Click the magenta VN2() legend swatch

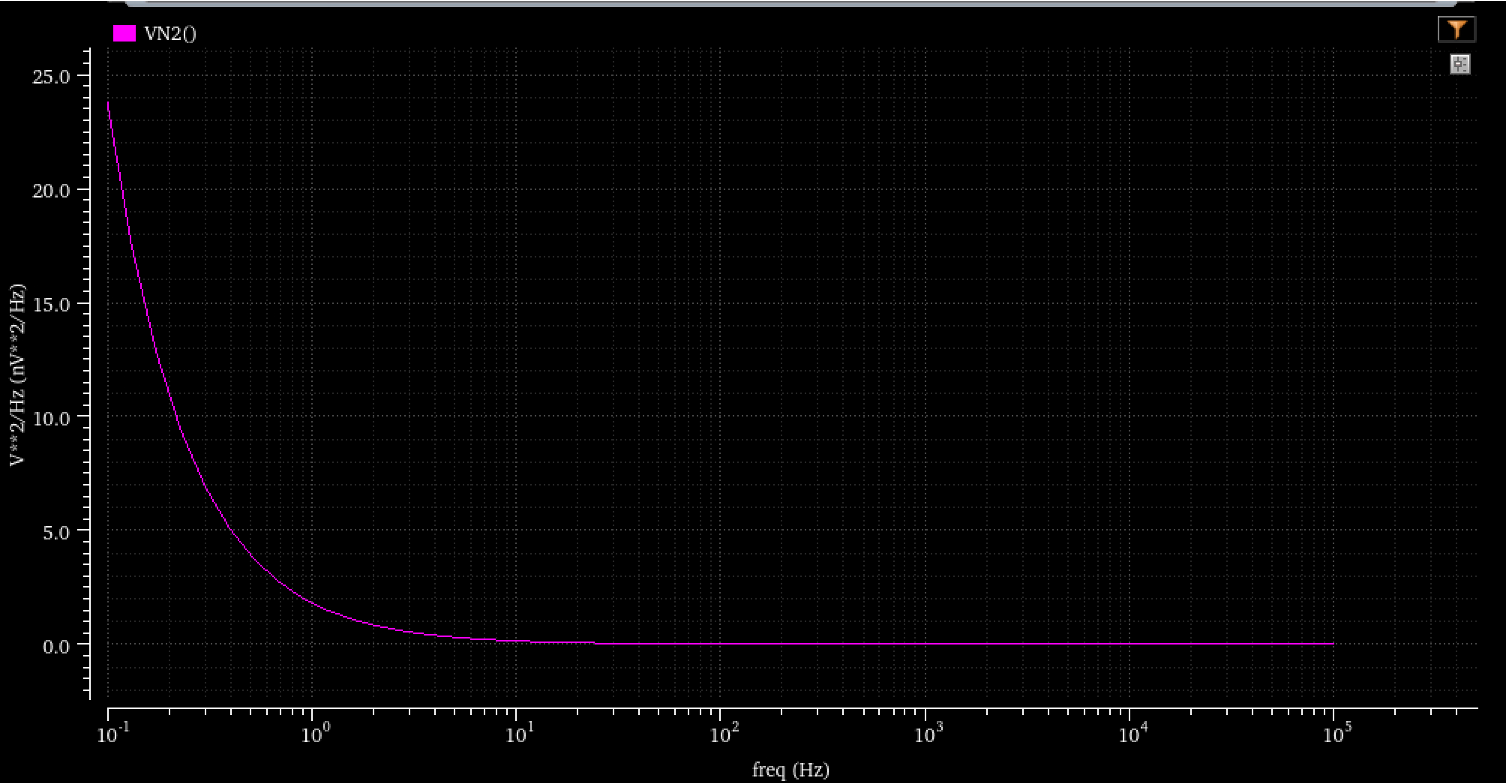(124, 33)
